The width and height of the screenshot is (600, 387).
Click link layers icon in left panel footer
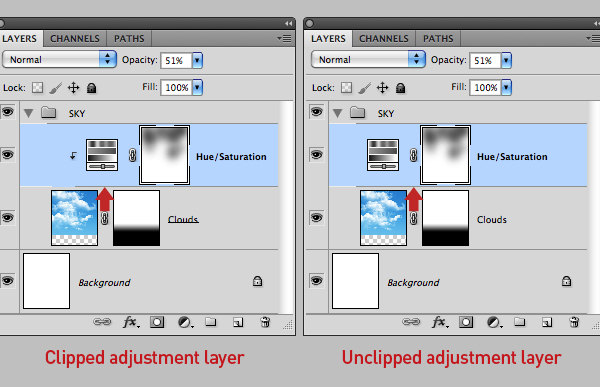pyautogui.click(x=102, y=322)
